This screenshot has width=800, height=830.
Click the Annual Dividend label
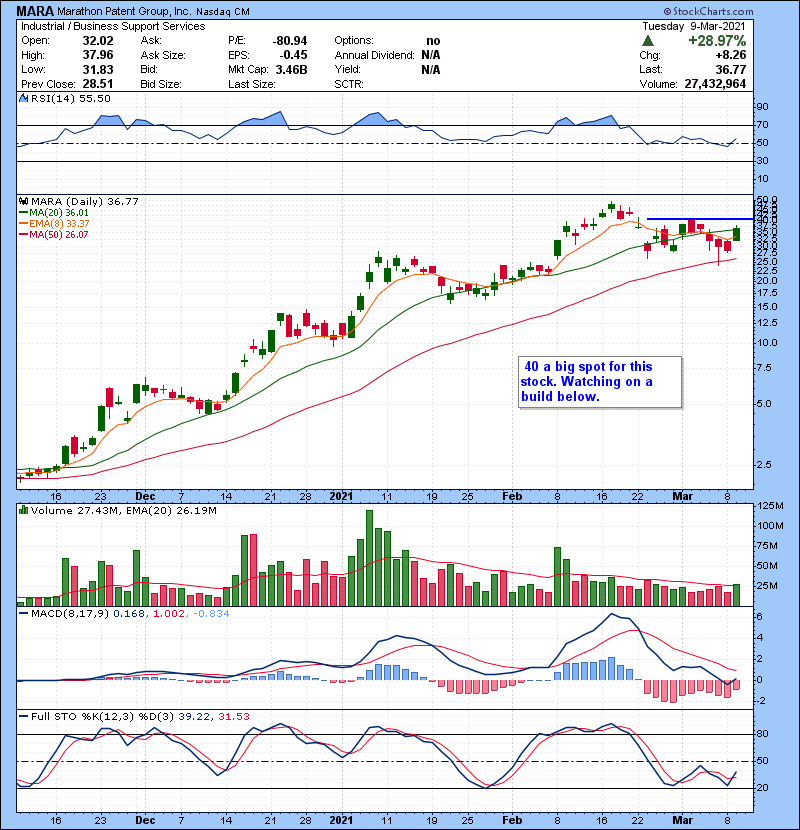(x=374, y=55)
